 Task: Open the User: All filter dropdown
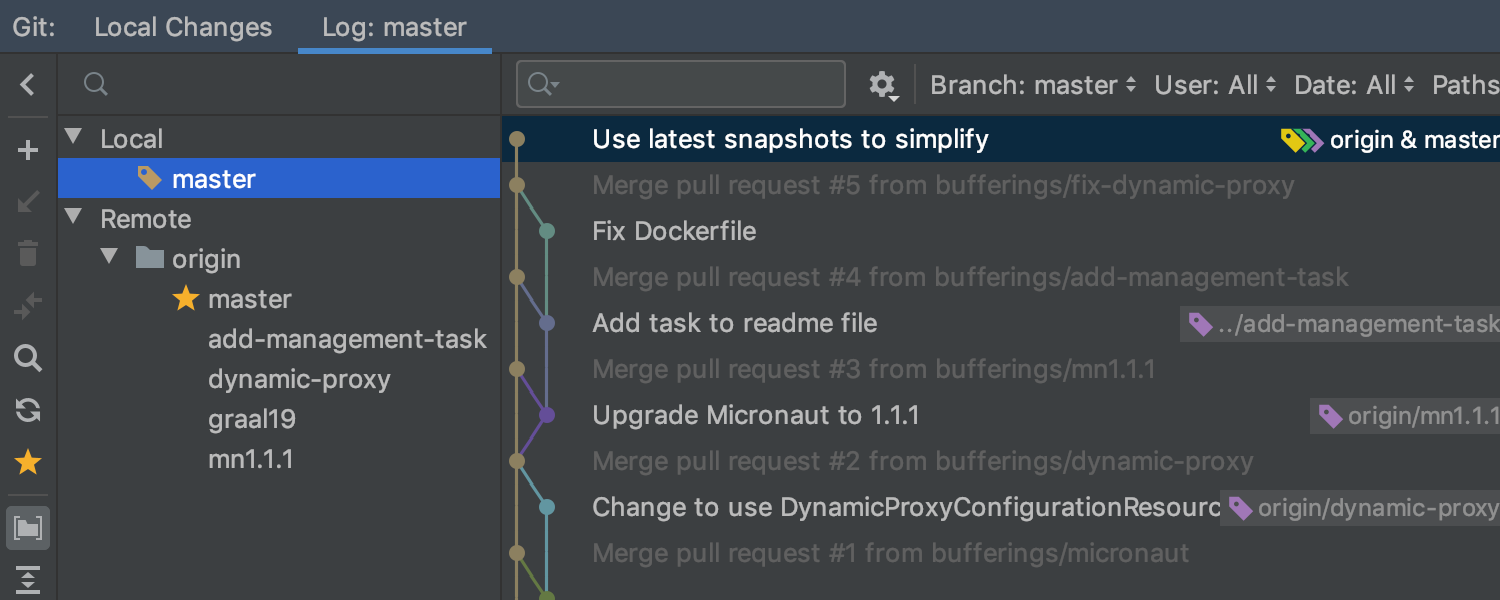pyautogui.click(x=1215, y=85)
